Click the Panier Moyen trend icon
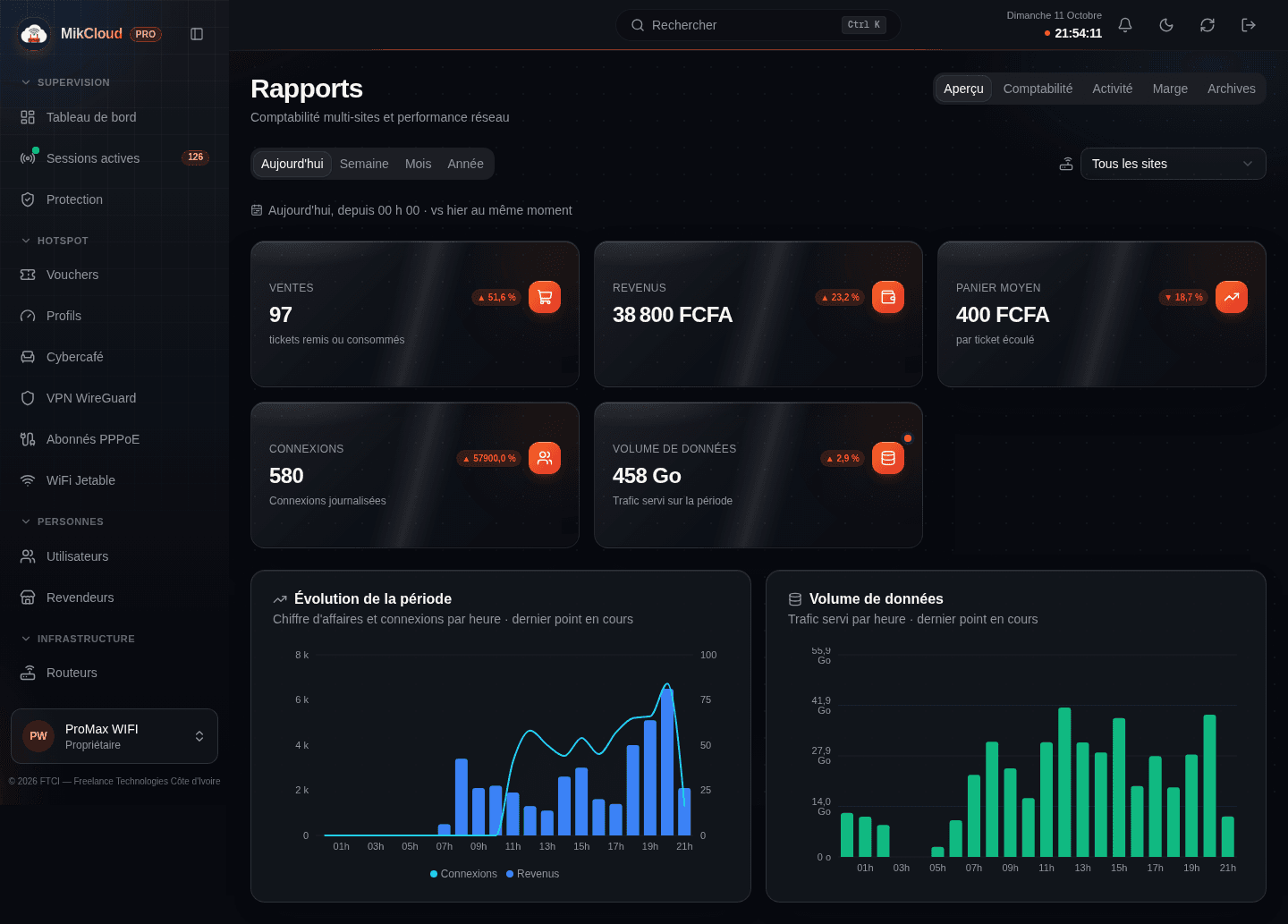Screen dimensions: 1288x924 tap(1232, 297)
